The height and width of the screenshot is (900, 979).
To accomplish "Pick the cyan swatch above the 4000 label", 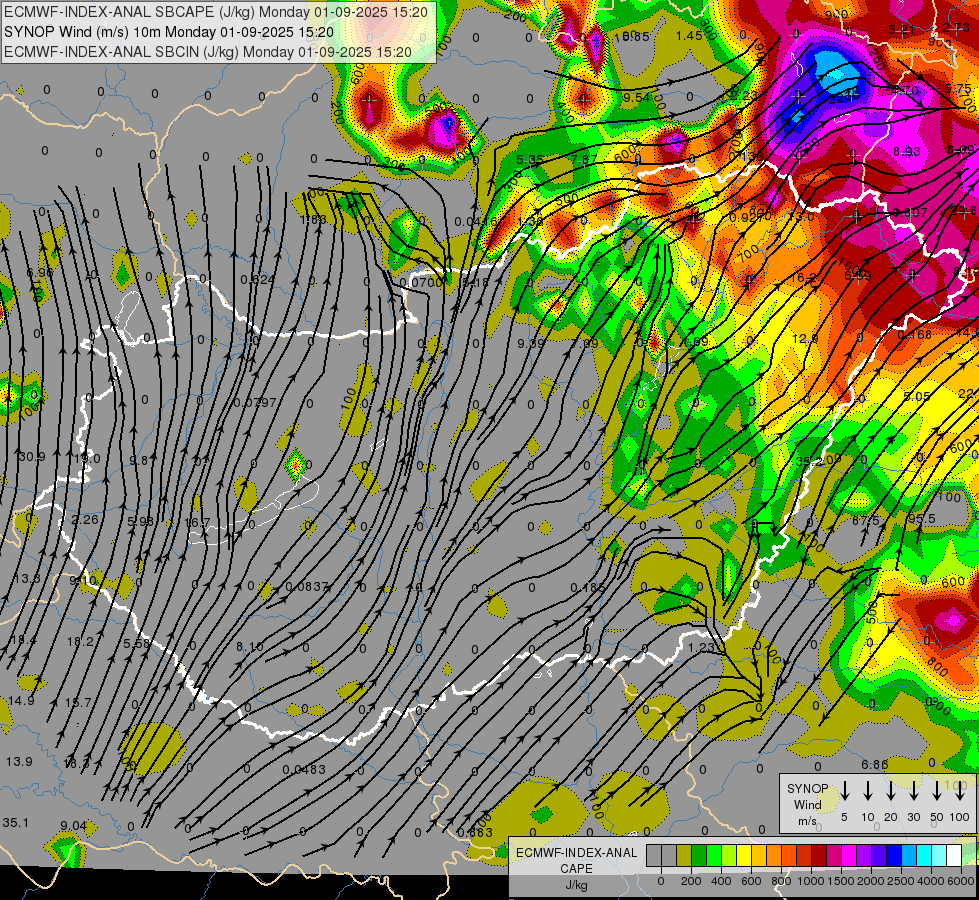I will [924, 856].
